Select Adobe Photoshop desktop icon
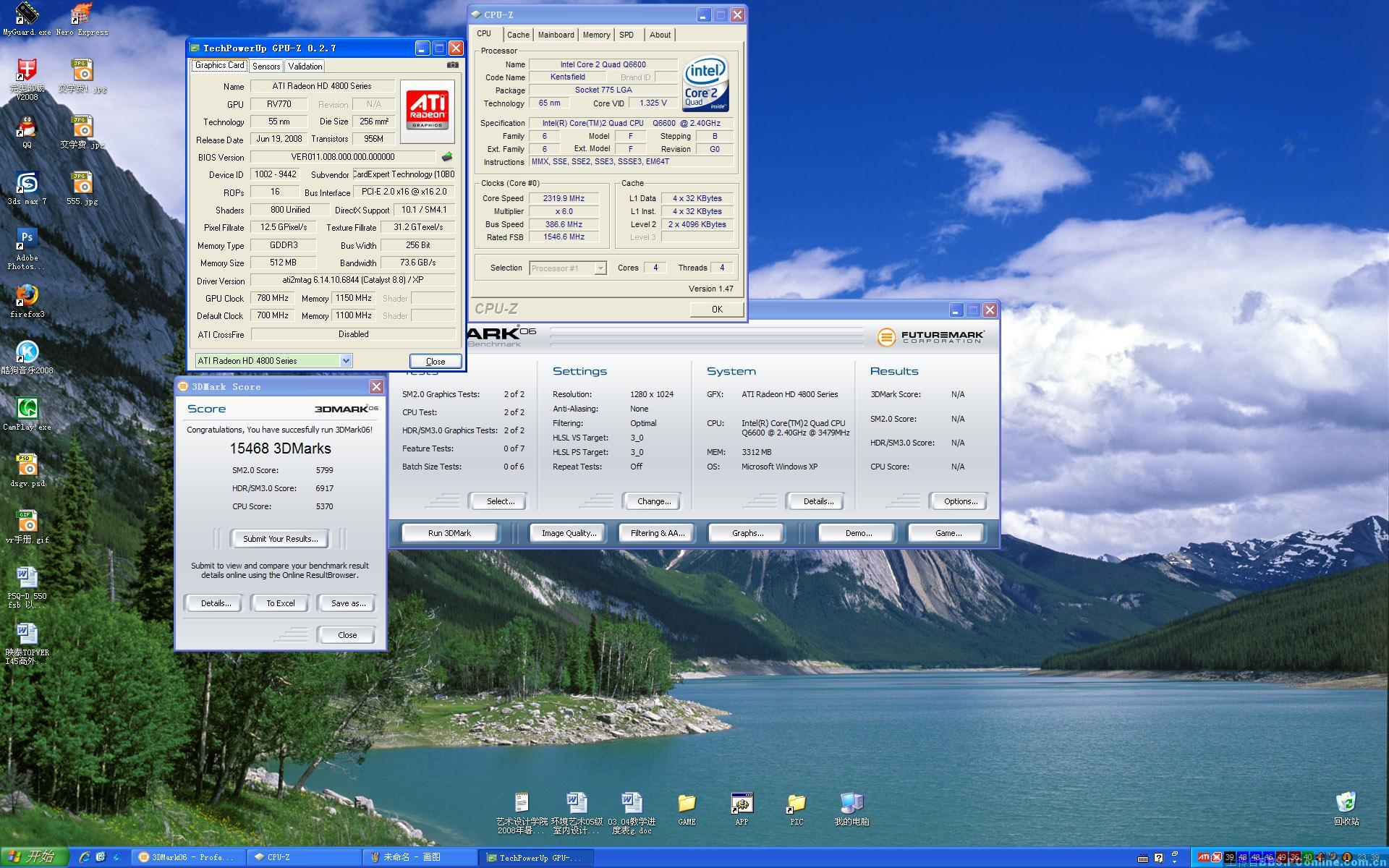The height and width of the screenshot is (868, 1389). tap(27, 249)
